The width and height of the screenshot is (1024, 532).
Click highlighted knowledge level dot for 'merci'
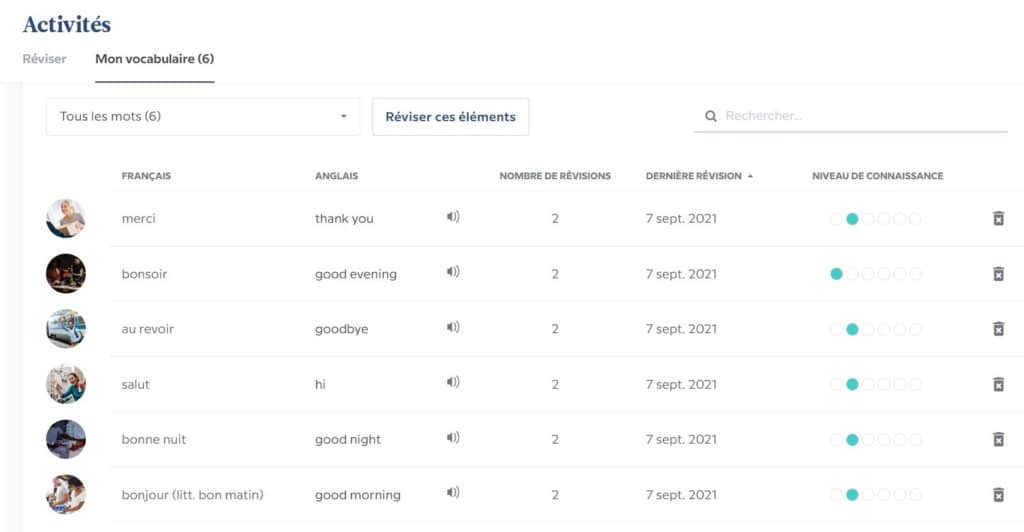852,219
